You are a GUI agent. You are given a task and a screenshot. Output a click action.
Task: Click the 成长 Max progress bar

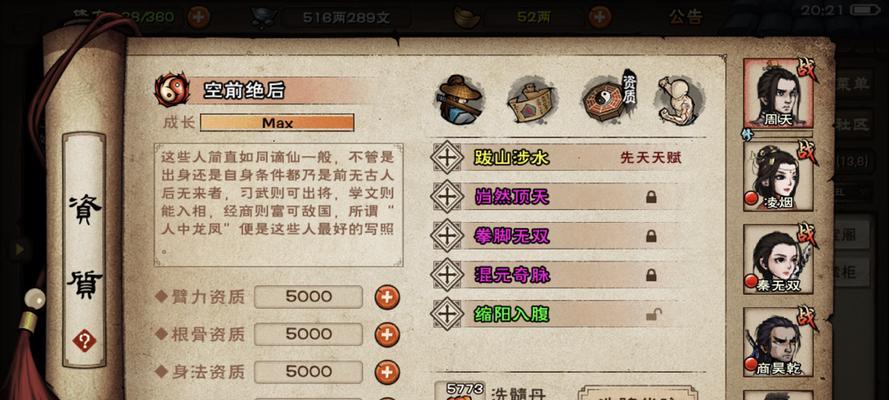point(277,122)
